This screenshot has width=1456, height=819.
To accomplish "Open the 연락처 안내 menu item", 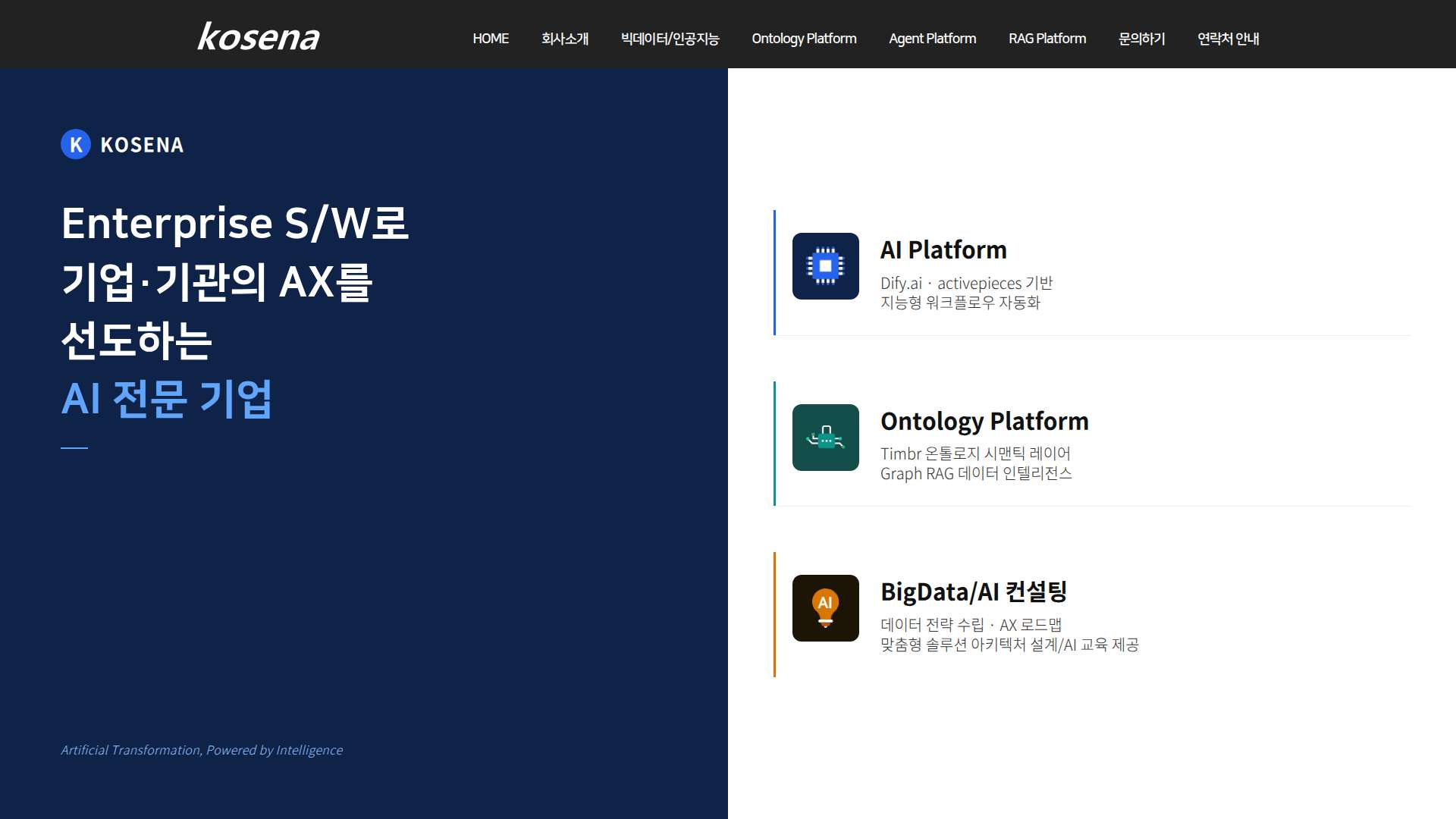I will tap(1228, 39).
